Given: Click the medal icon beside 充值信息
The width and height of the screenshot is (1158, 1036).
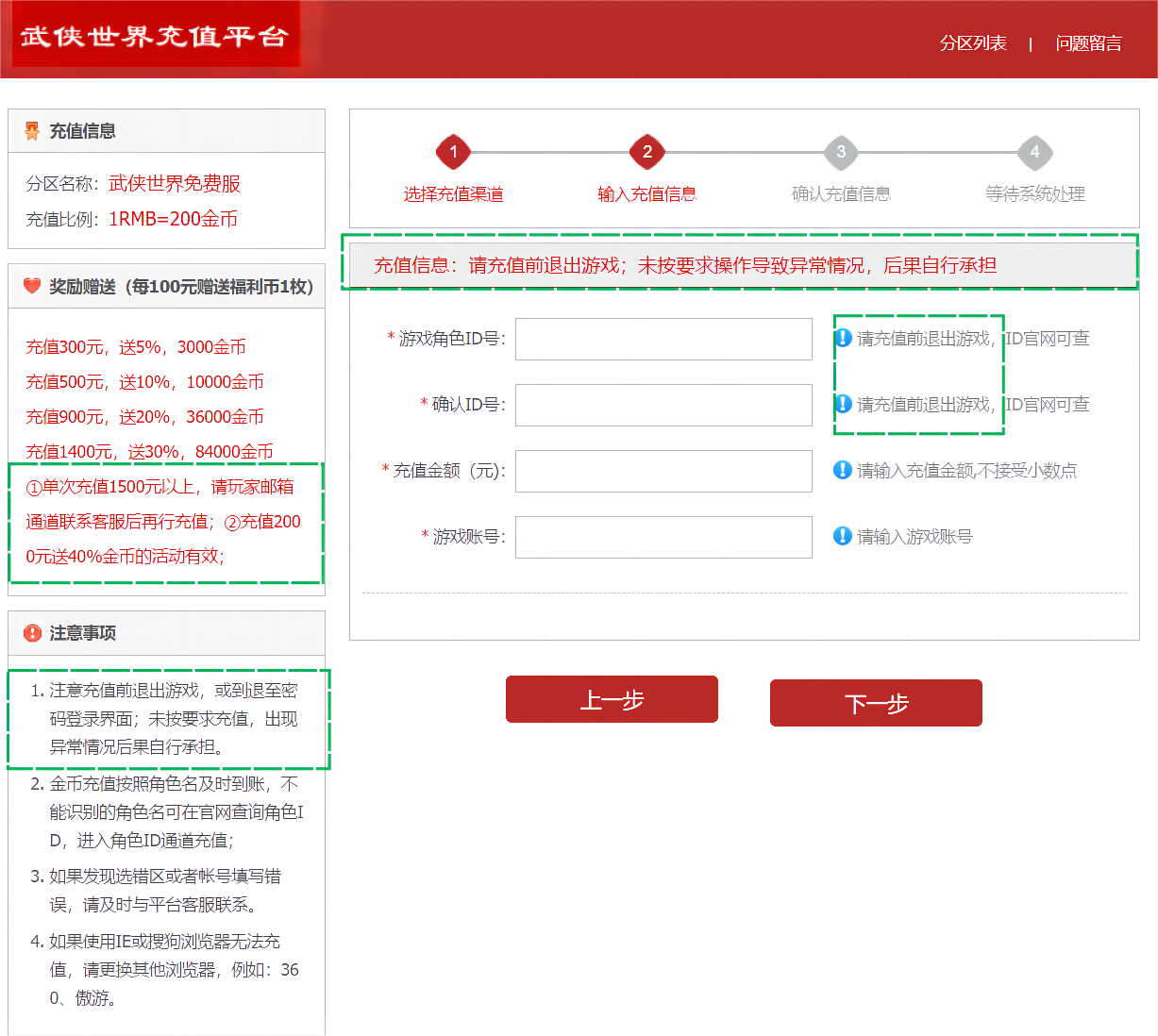Looking at the screenshot, I should click(32, 131).
